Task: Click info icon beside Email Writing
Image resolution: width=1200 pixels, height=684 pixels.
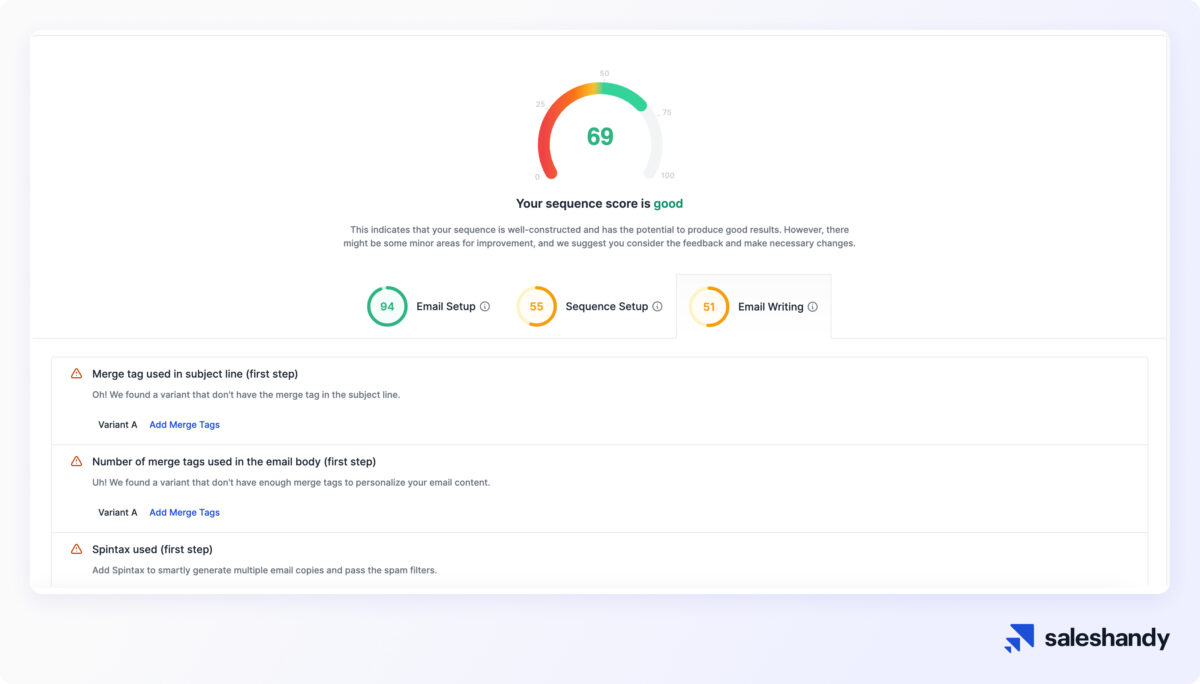Action: tap(812, 307)
